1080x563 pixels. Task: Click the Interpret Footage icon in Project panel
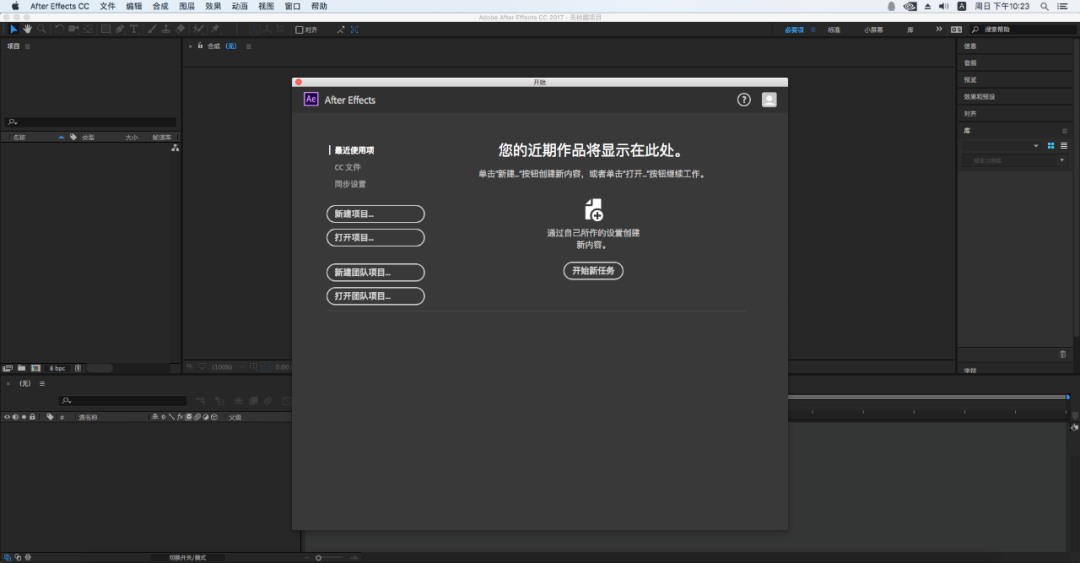pos(8,368)
